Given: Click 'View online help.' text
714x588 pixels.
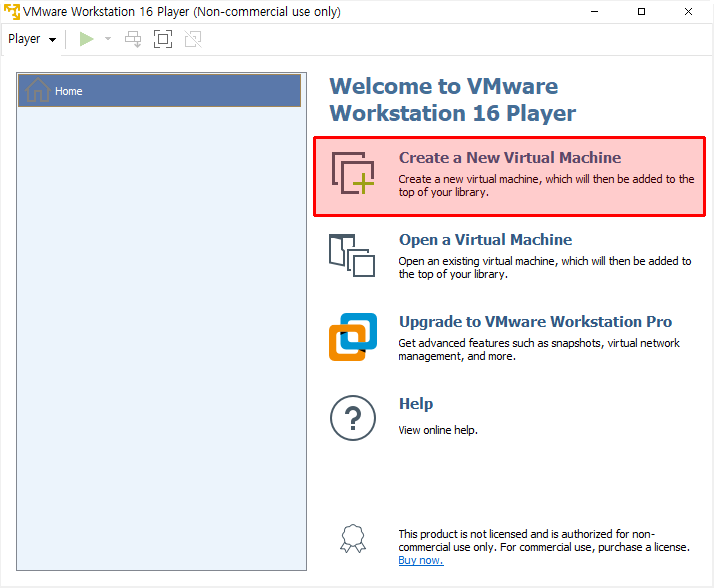Looking at the screenshot, I should coord(438,430).
